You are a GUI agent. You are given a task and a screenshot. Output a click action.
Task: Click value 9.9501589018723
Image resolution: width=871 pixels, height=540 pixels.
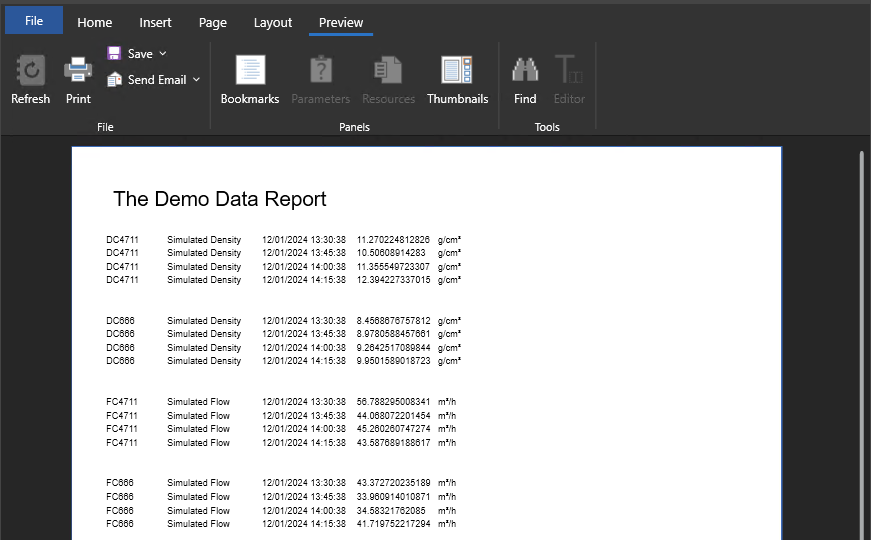pyautogui.click(x=393, y=361)
